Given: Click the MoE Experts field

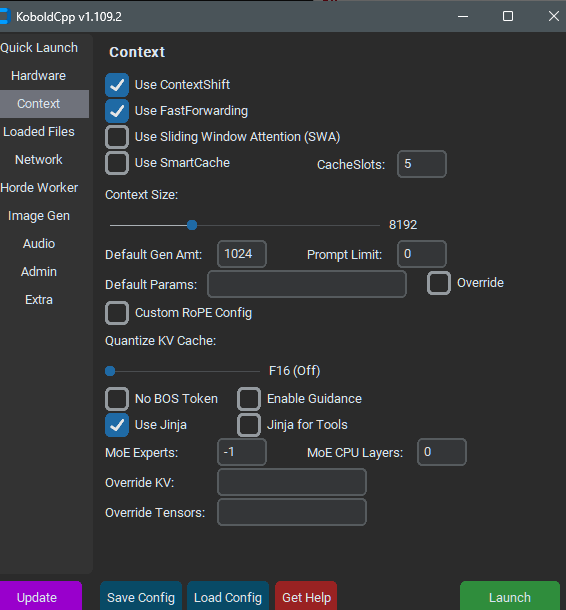Looking at the screenshot, I should coord(242,452).
